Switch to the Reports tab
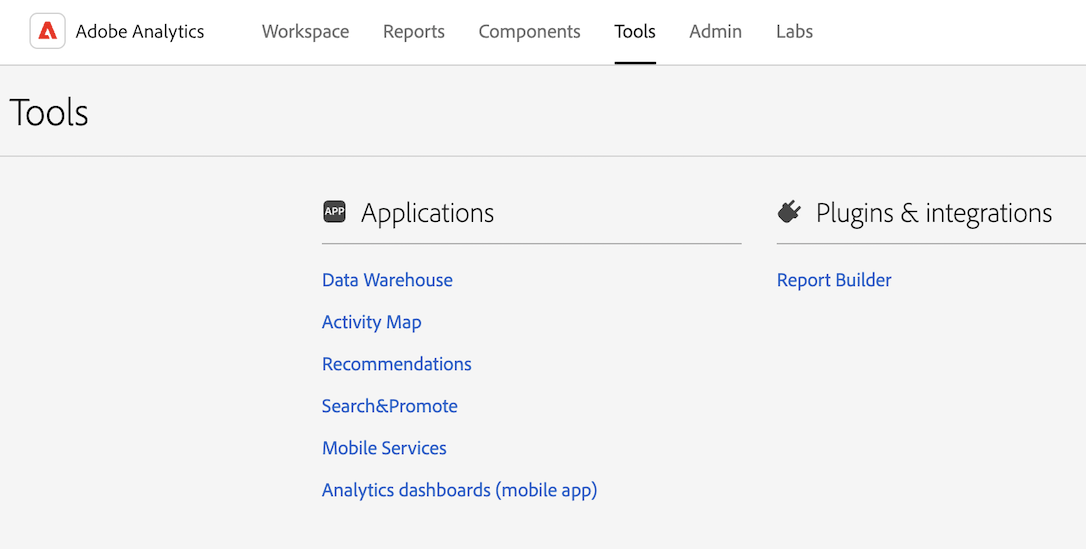Screen dimensions: 1086x549 point(413,32)
